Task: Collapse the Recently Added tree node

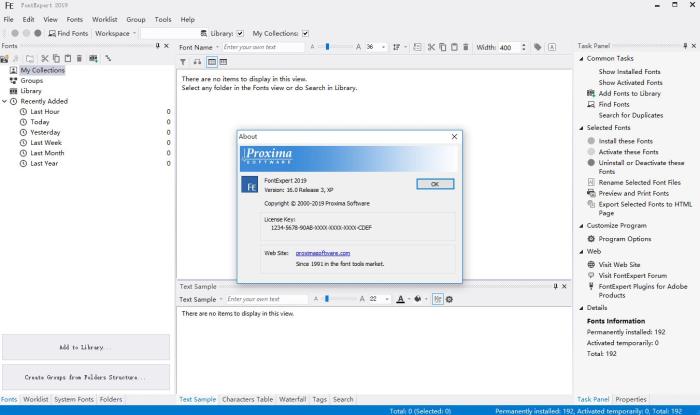Action: click(4, 101)
